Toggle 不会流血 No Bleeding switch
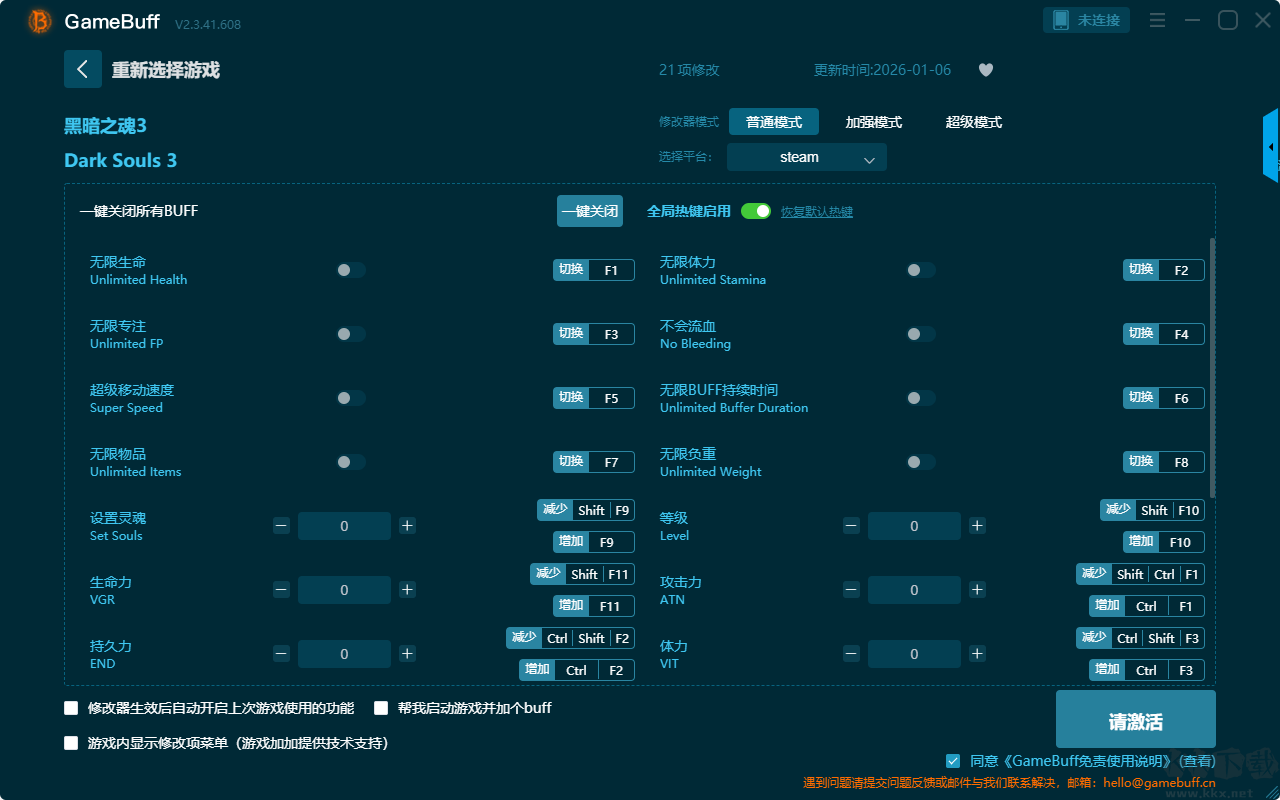 921,334
